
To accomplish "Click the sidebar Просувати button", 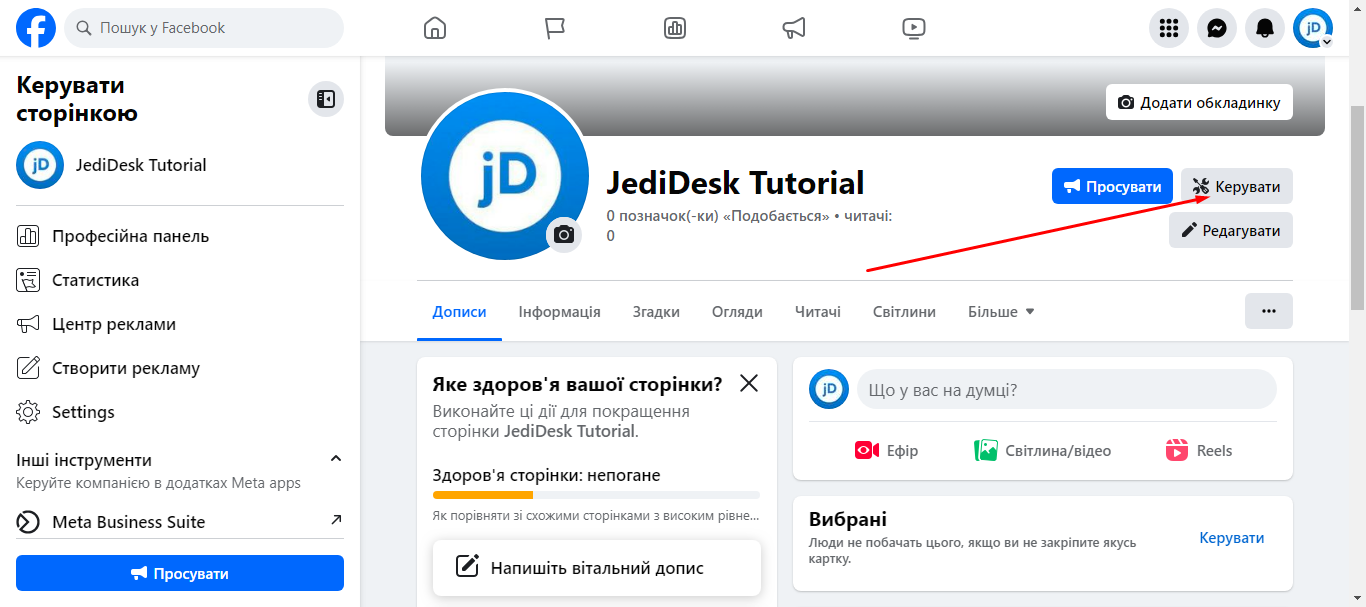I will (x=180, y=573).
